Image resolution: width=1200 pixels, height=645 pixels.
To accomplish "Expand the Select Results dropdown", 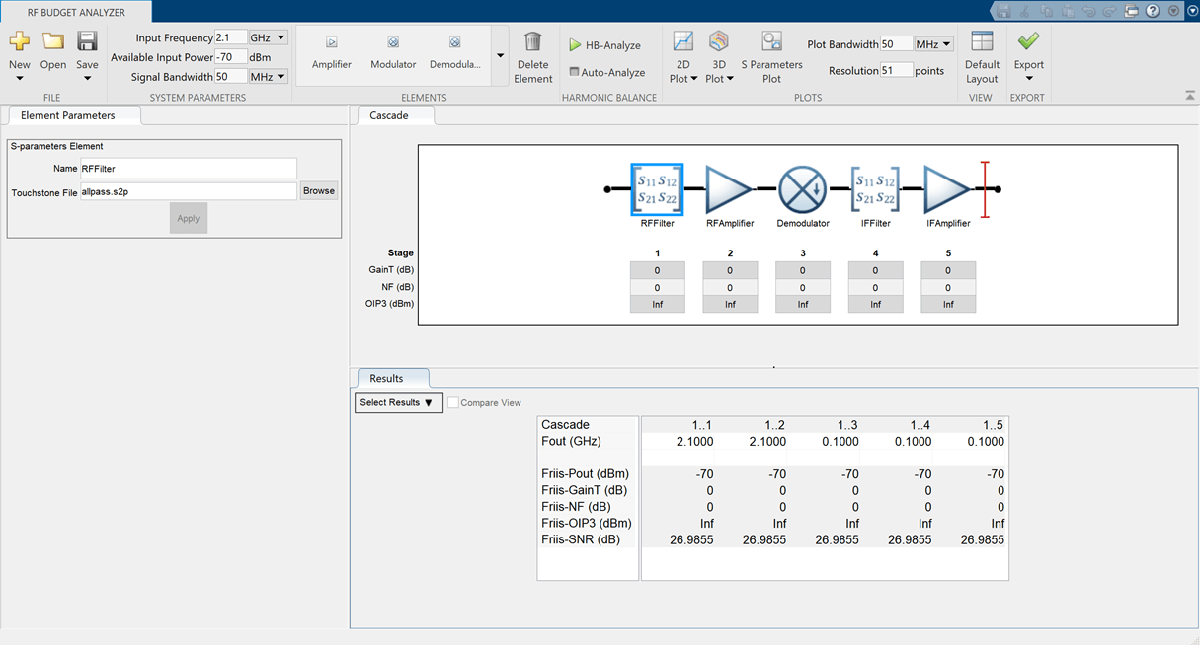I will click(x=398, y=403).
